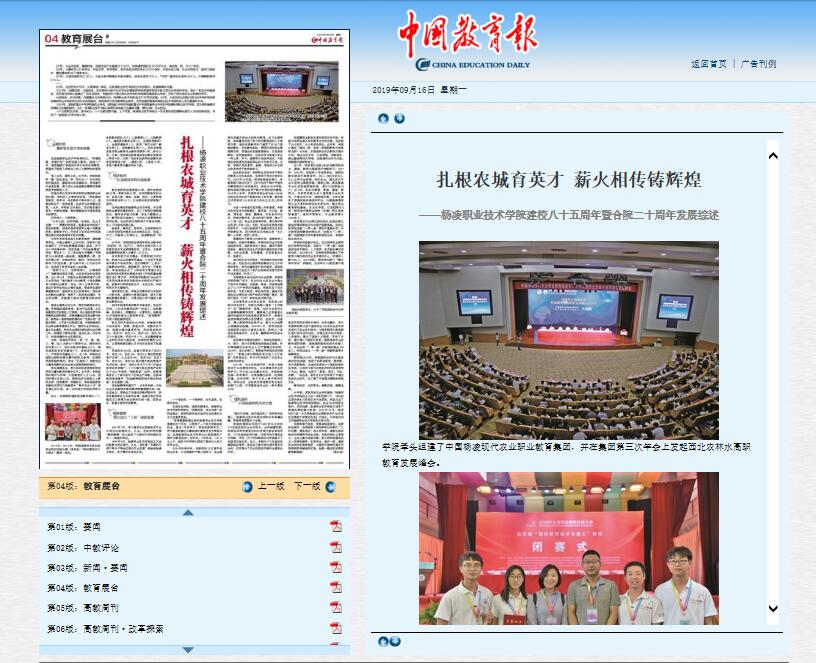Download the PDF for 第03版 新闻·要闻
The width and height of the screenshot is (816, 663).
(336, 567)
